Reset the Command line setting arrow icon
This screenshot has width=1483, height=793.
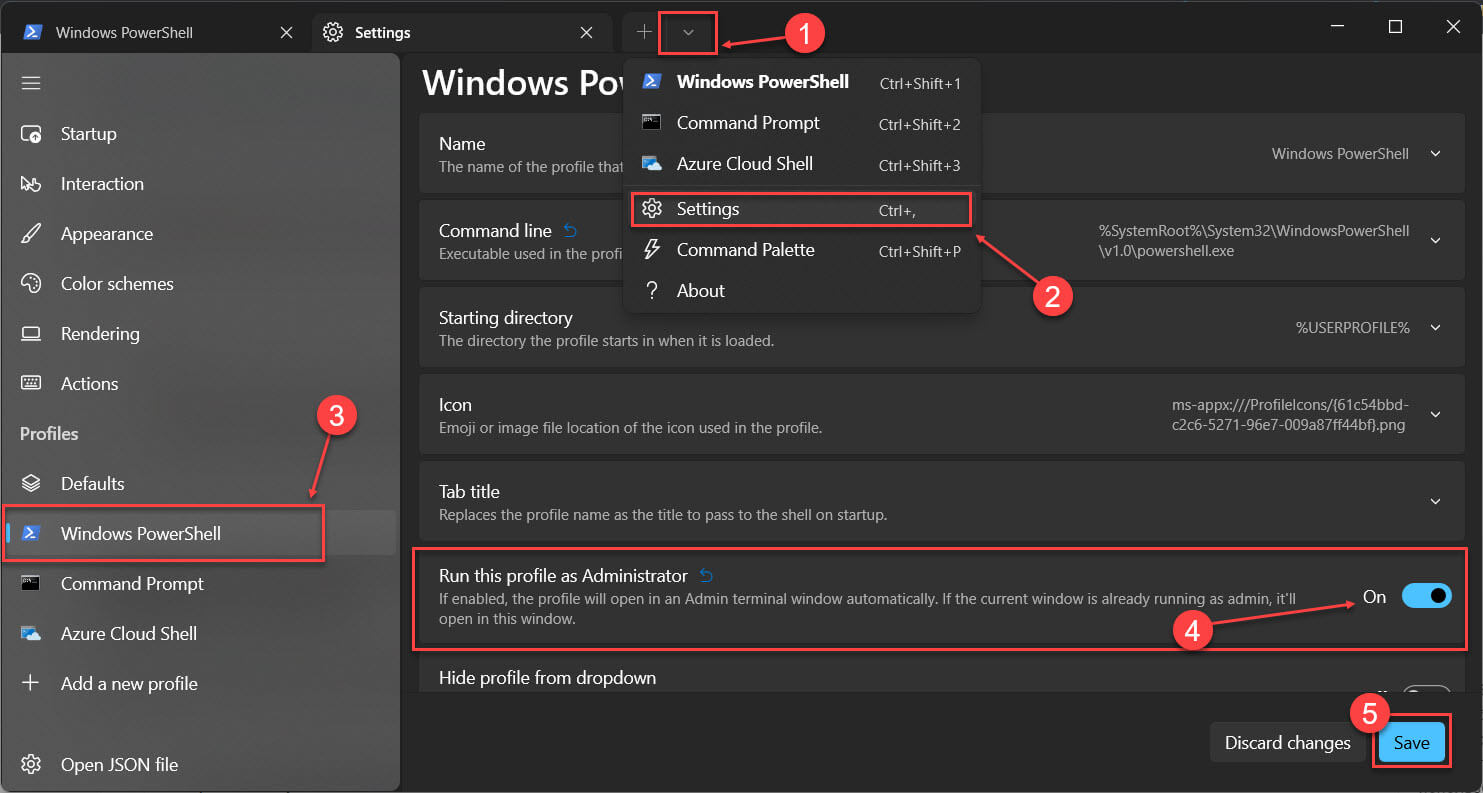click(x=570, y=231)
